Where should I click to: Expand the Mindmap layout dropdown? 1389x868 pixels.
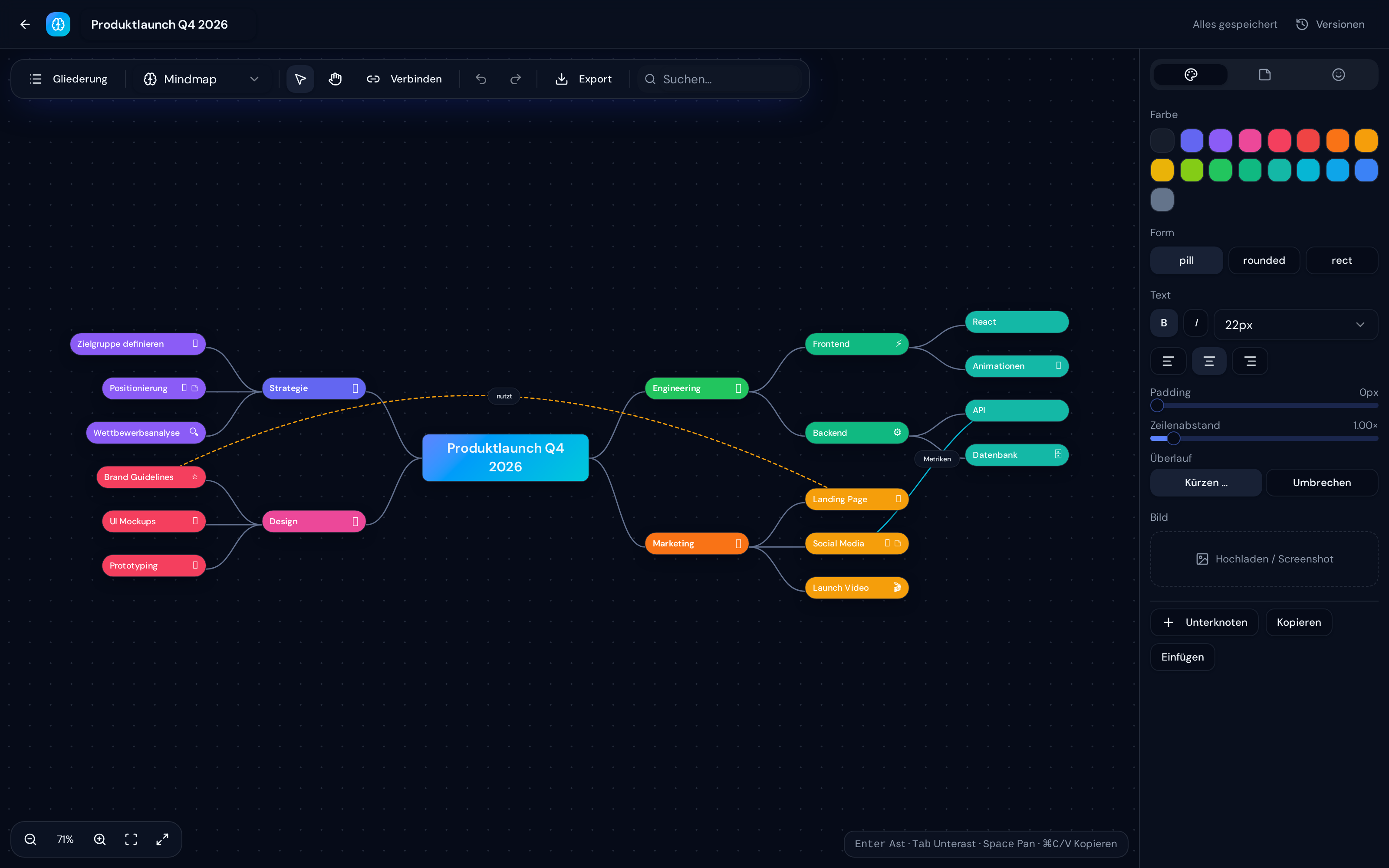click(201, 79)
